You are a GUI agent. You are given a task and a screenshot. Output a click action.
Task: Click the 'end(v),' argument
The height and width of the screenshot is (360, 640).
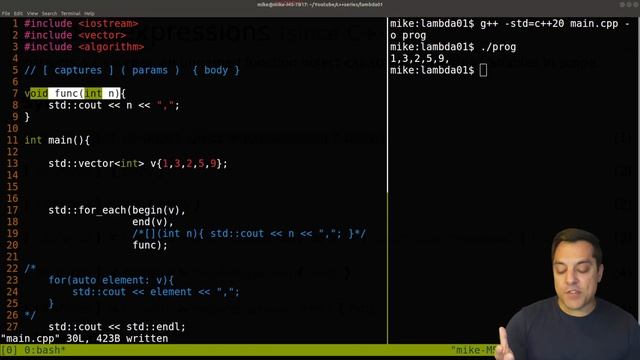tap(153, 222)
